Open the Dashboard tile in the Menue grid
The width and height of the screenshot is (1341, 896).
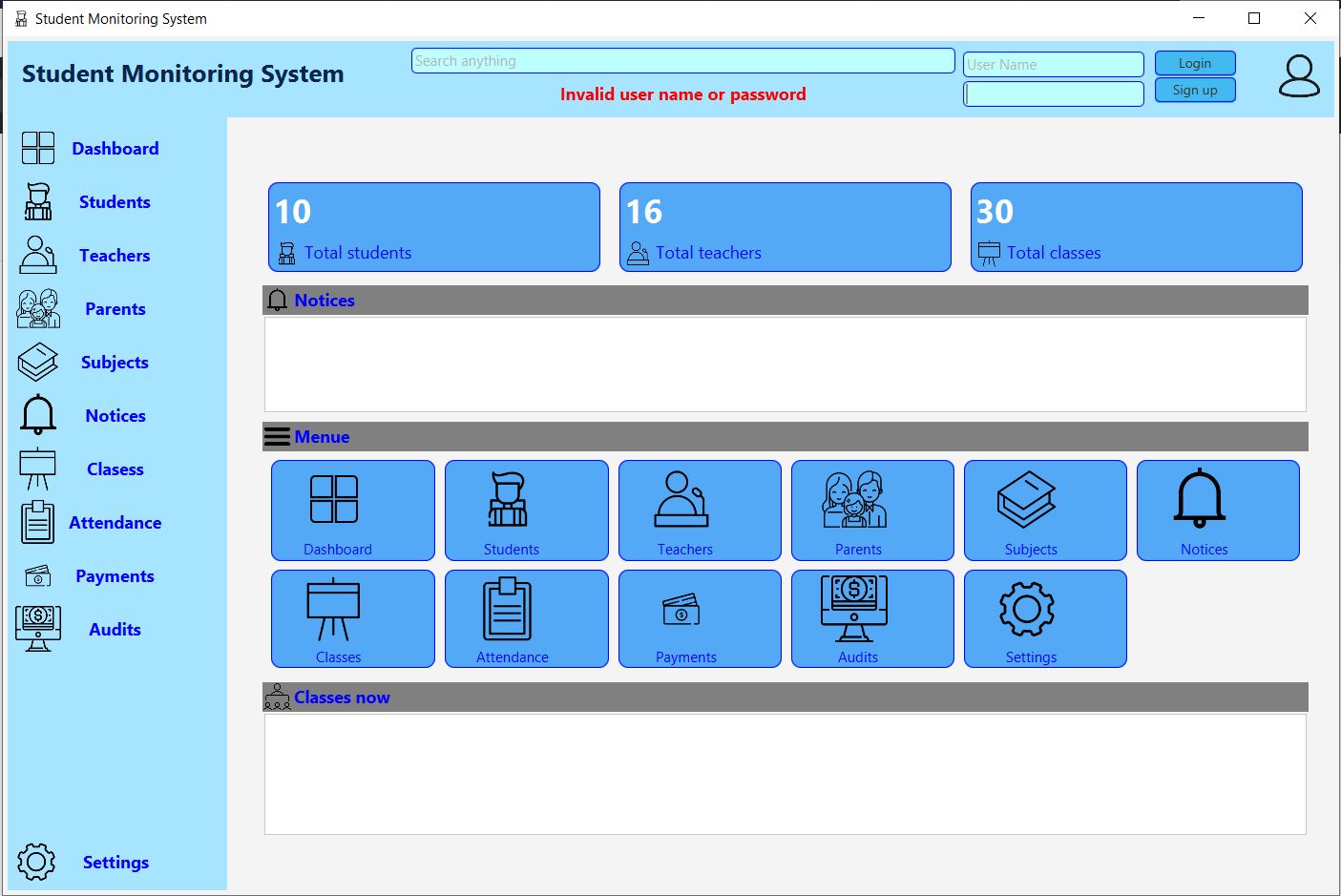click(353, 511)
